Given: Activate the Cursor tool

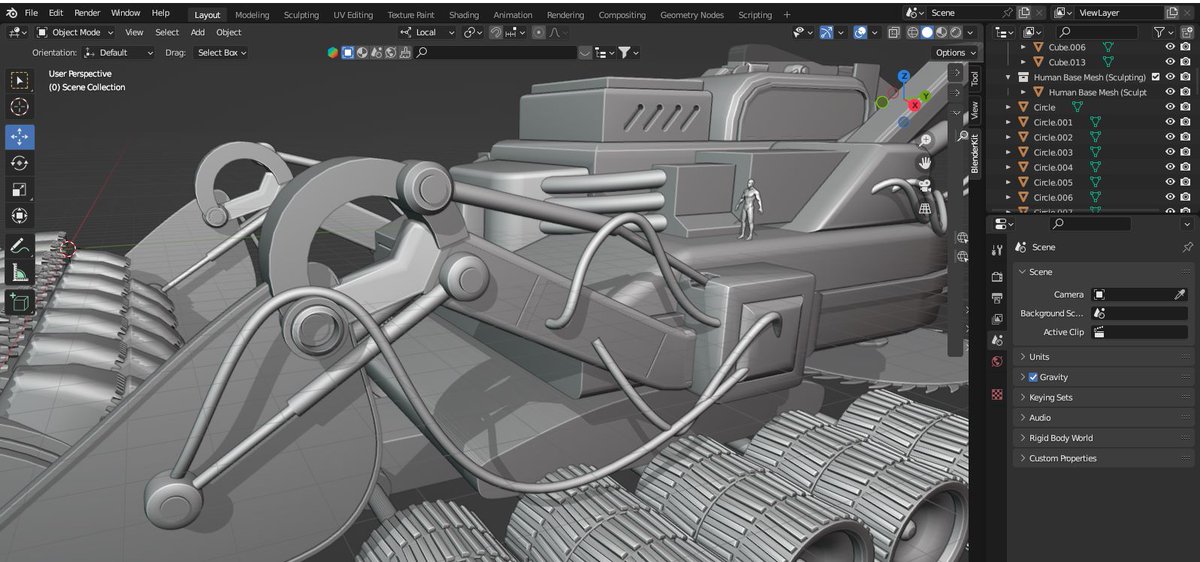Looking at the screenshot, I should [x=20, y=107].
